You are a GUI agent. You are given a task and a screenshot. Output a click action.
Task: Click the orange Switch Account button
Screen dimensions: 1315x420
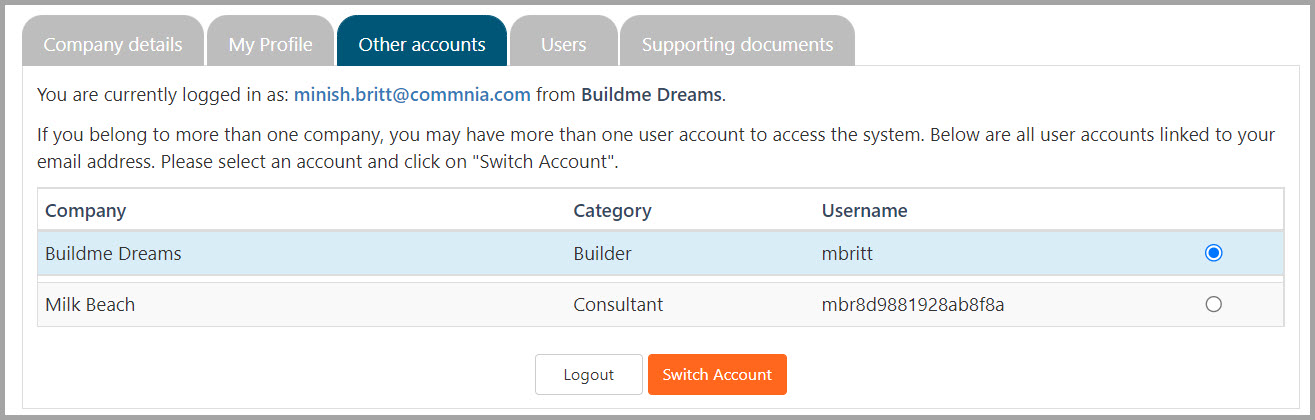pyautogui.click(x=717, y=375)
